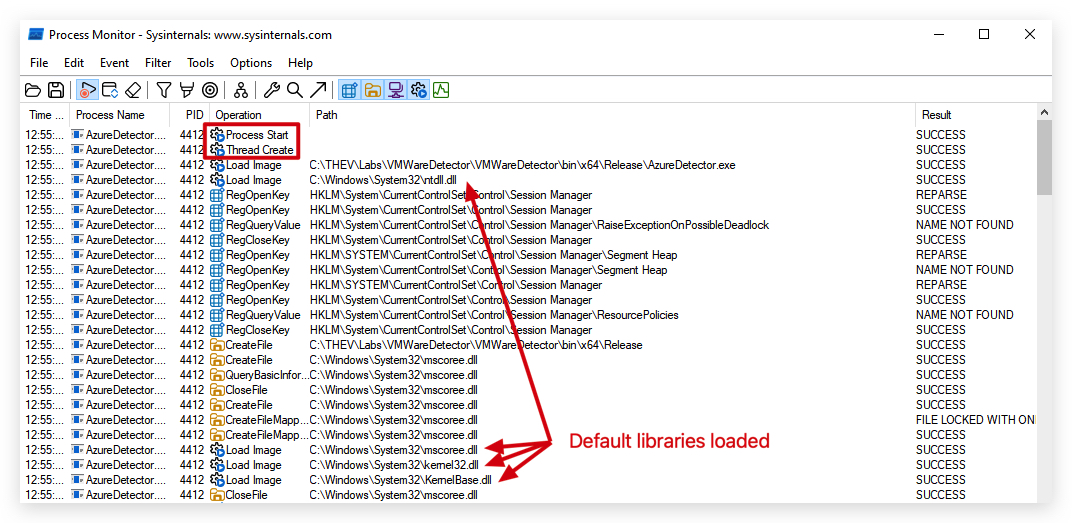The width and height of the screenshot is (1072, 523).
Task: Click the process icon on the Process Start row
Action: coord(78,135)
